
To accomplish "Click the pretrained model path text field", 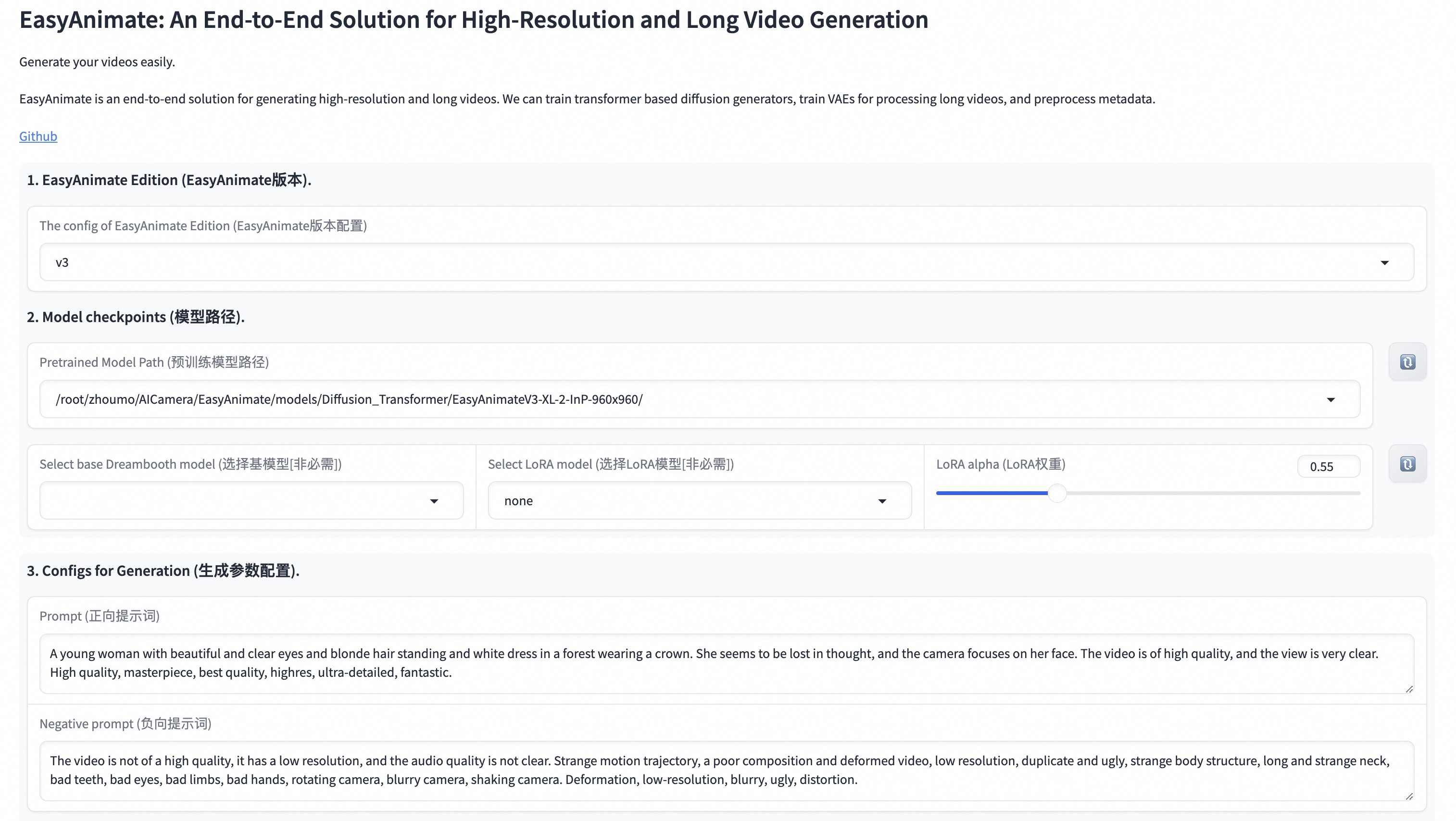I will [x=699, y=399].
